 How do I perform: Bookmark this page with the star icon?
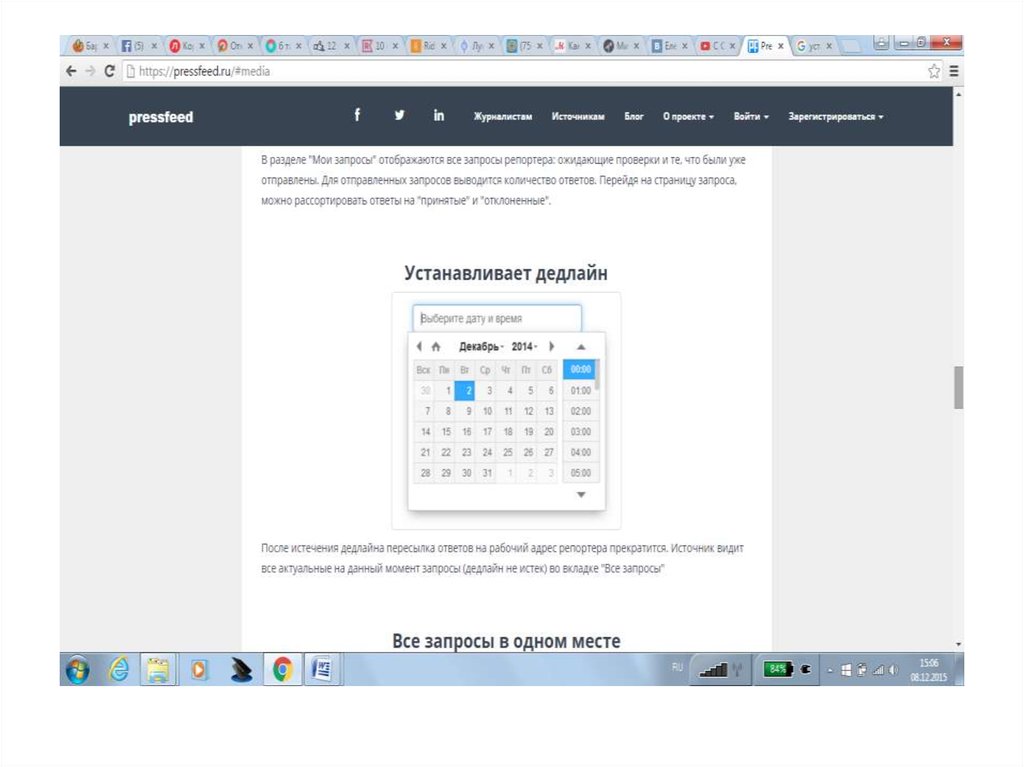[x=934, y=71]
